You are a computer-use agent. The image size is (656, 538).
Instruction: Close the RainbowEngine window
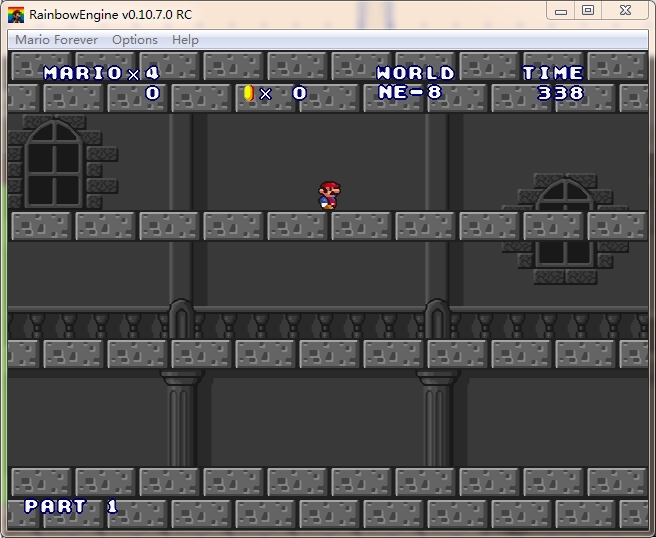(625, 11)
